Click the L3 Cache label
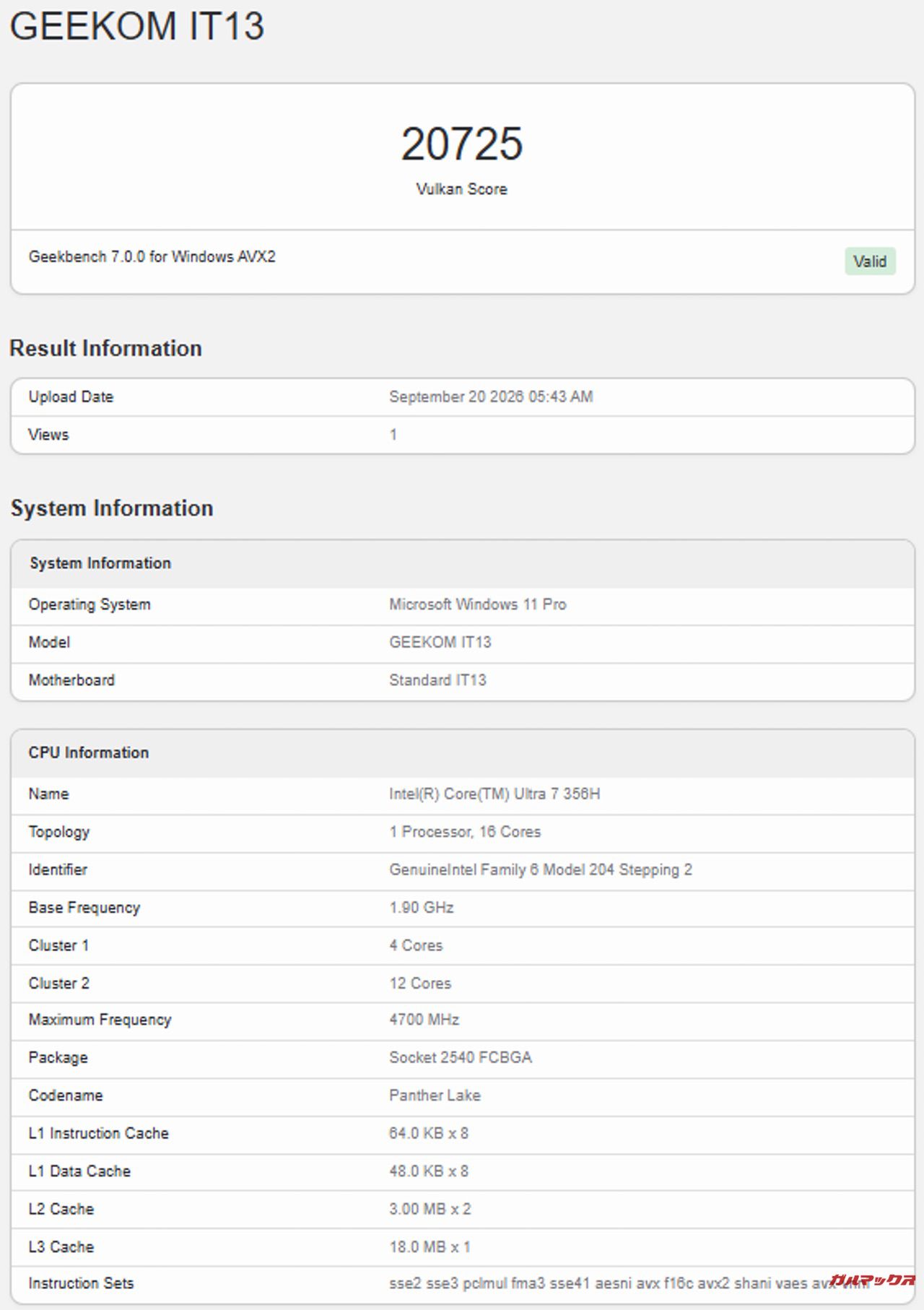 click(x=61, y=1246)
